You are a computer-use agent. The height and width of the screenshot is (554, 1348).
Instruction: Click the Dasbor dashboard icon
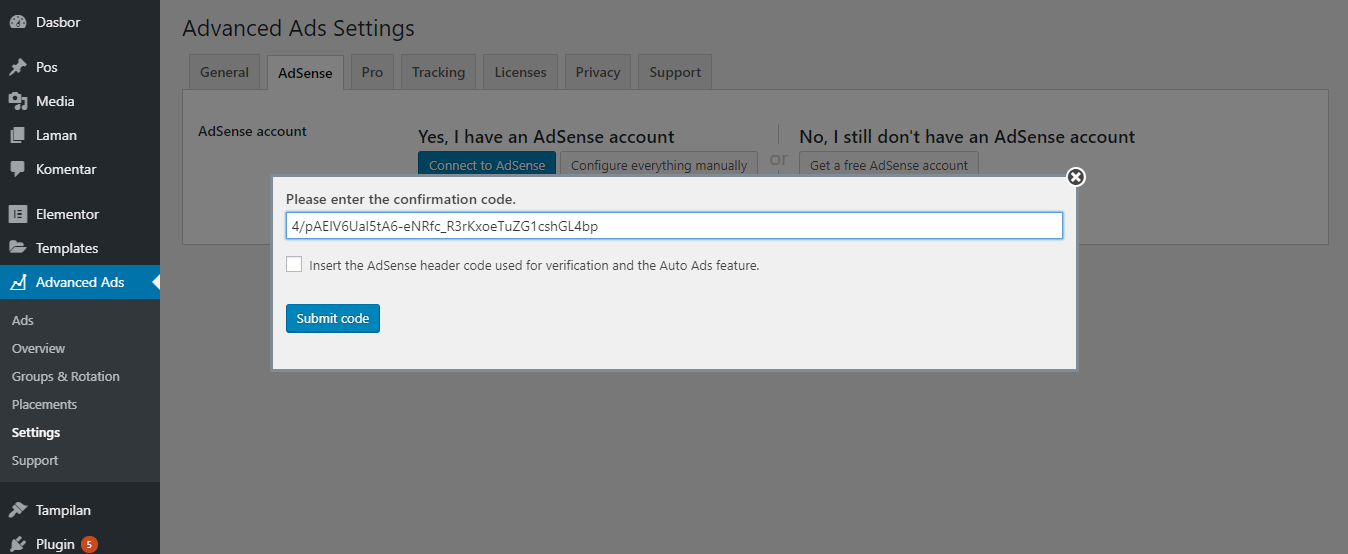click(x=18, y=22)
